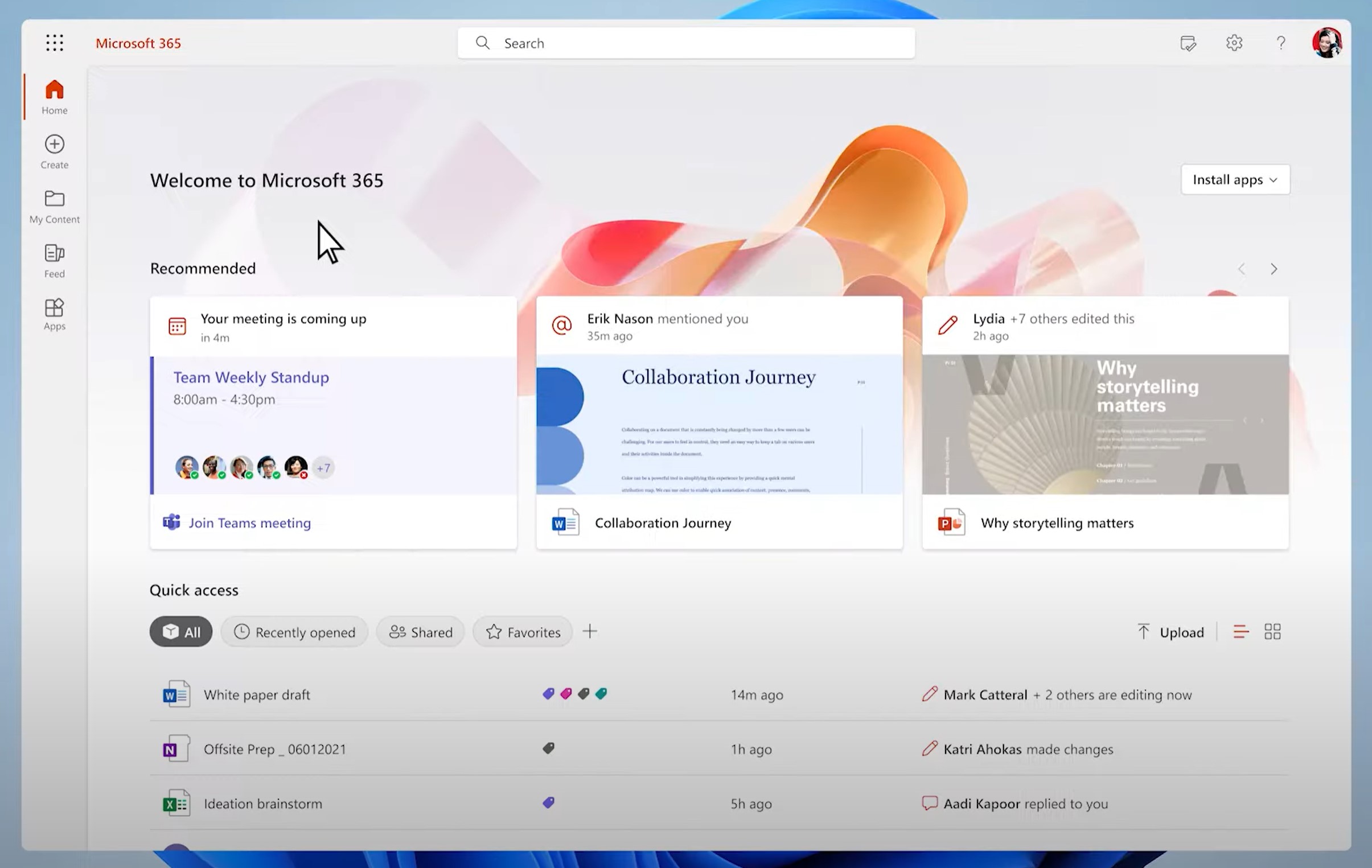The height and width of the screenshot is (868, 1372).
Task: Click the pencil icon next to Katri Ahokas
Action: tap(929, 748)
